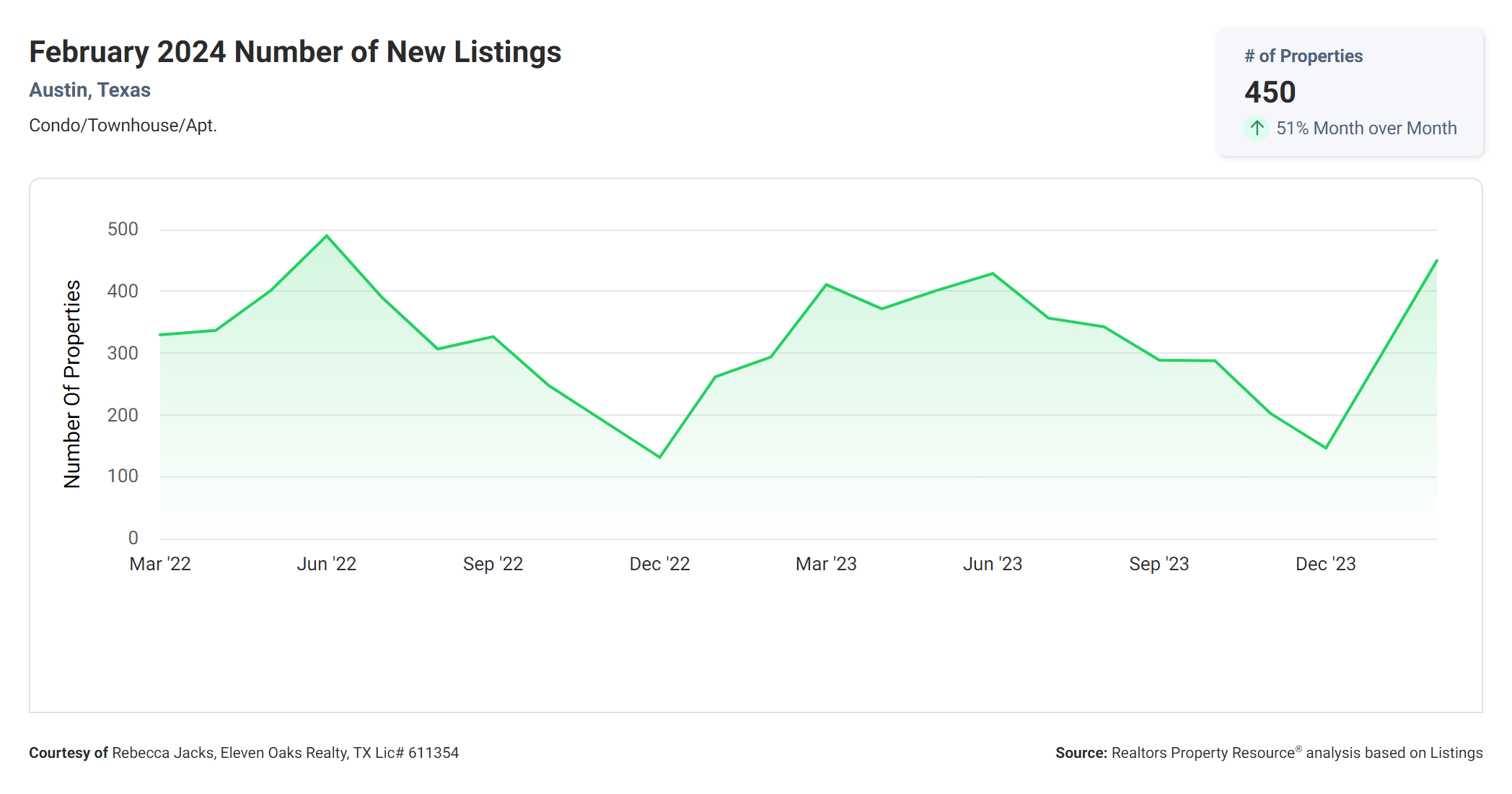Click the Austin, Texas subtitle
The width and height of the screenshot is (1512, 794).
89,90
